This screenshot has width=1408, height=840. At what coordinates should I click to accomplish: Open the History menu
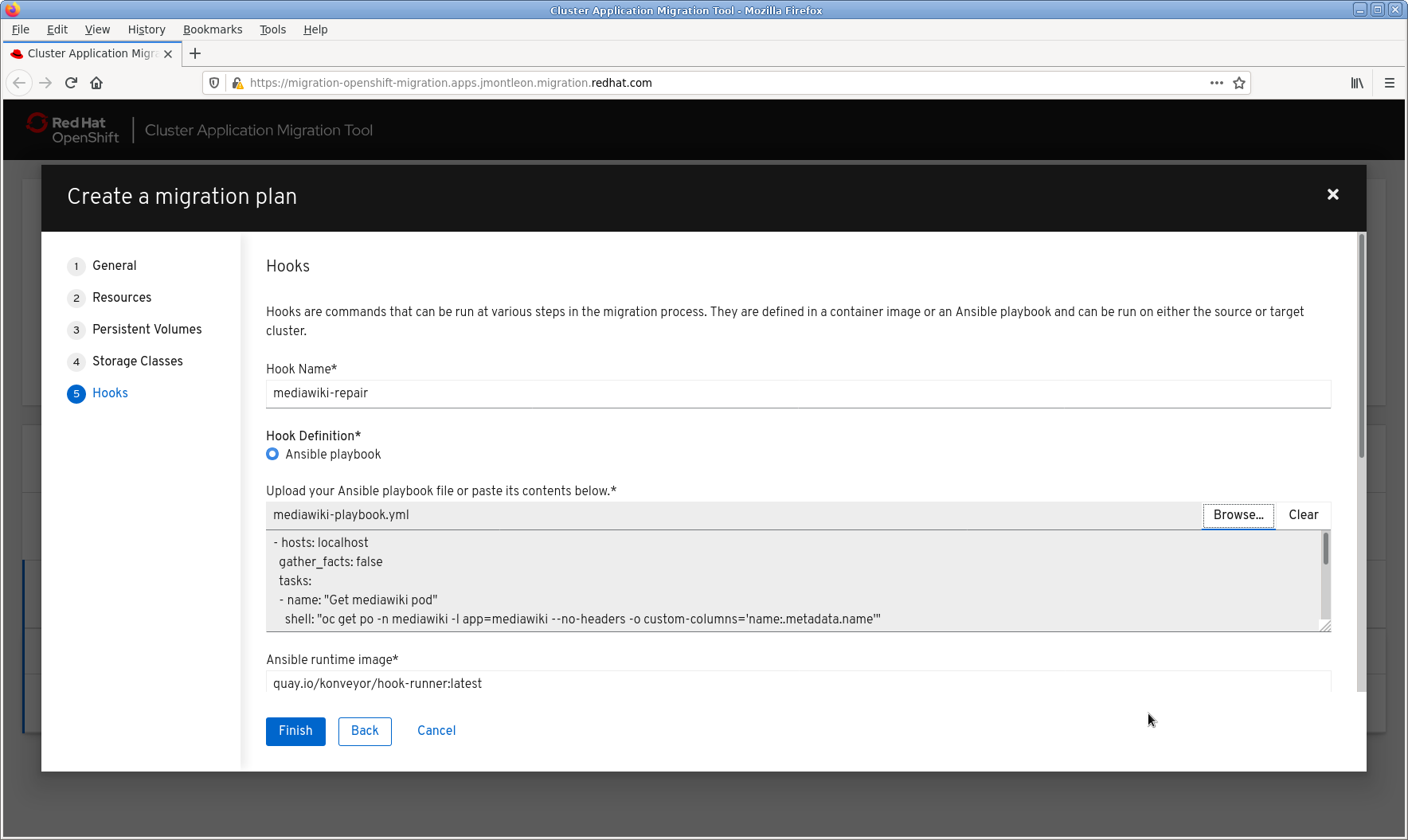pos(147,29)
